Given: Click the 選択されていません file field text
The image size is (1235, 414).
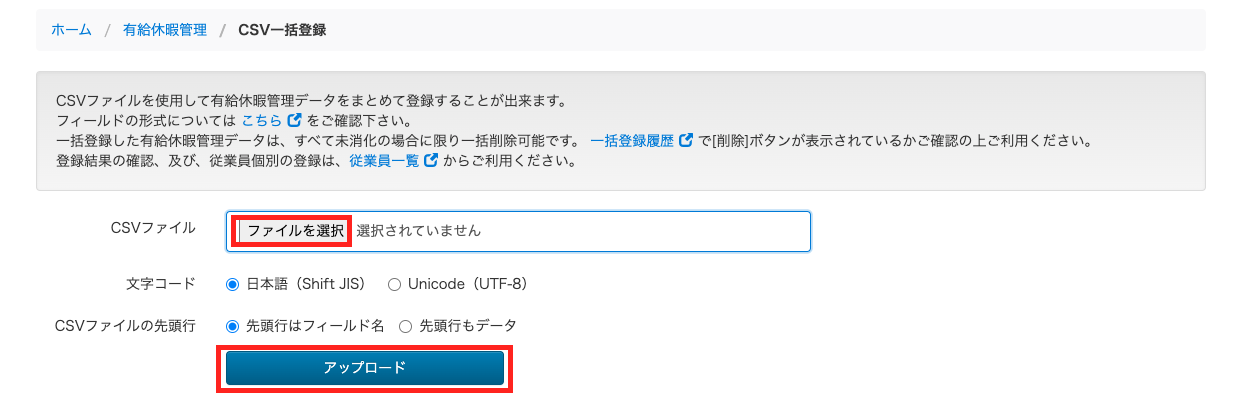Looking at the screenshot, I should (418, 231).
